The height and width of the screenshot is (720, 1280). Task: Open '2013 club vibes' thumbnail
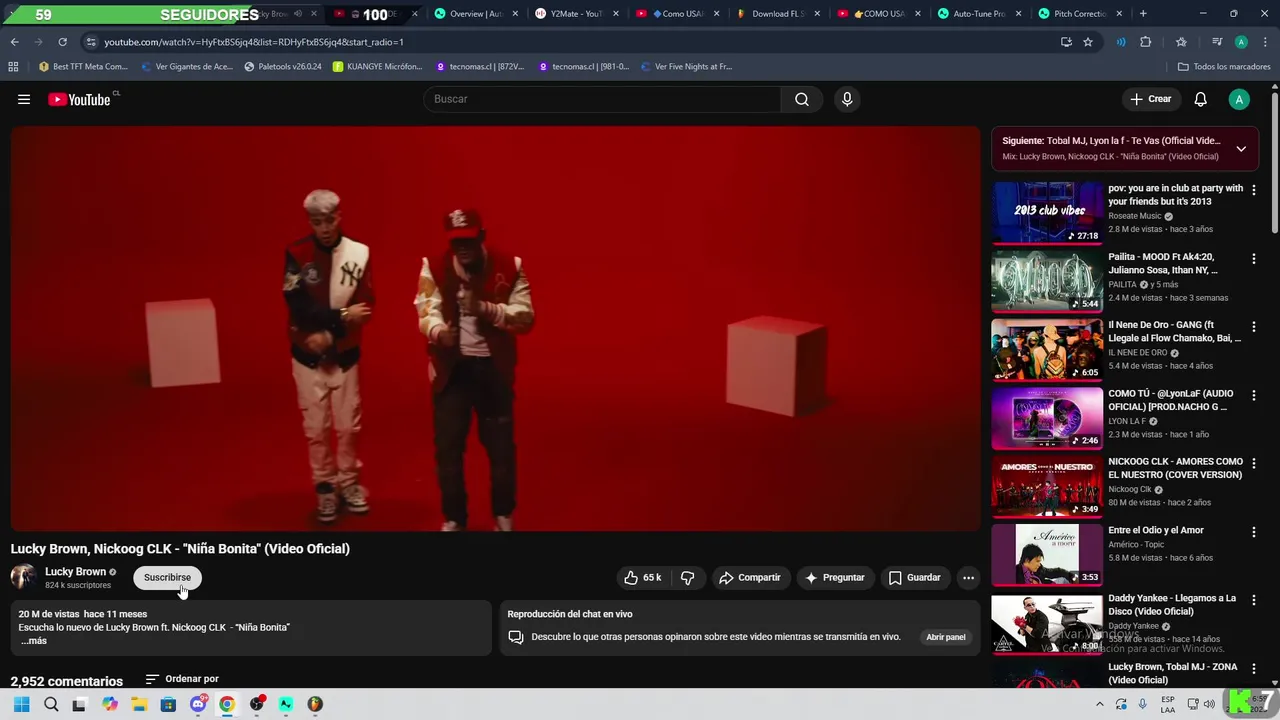point(1047,212)
